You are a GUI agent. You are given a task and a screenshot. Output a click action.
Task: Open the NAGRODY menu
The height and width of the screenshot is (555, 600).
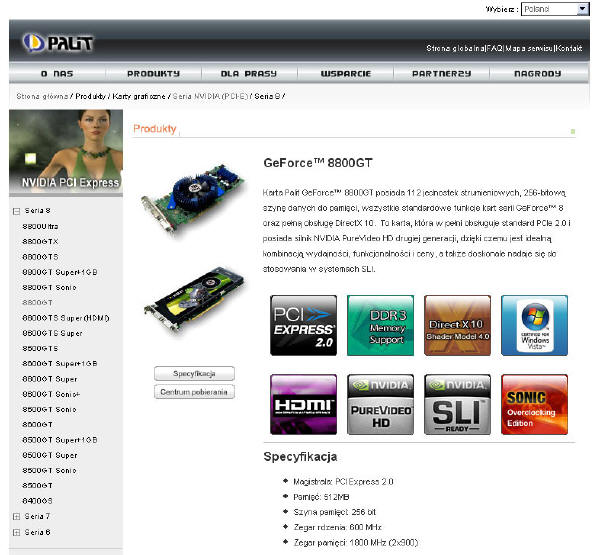[x=538, y=73]
